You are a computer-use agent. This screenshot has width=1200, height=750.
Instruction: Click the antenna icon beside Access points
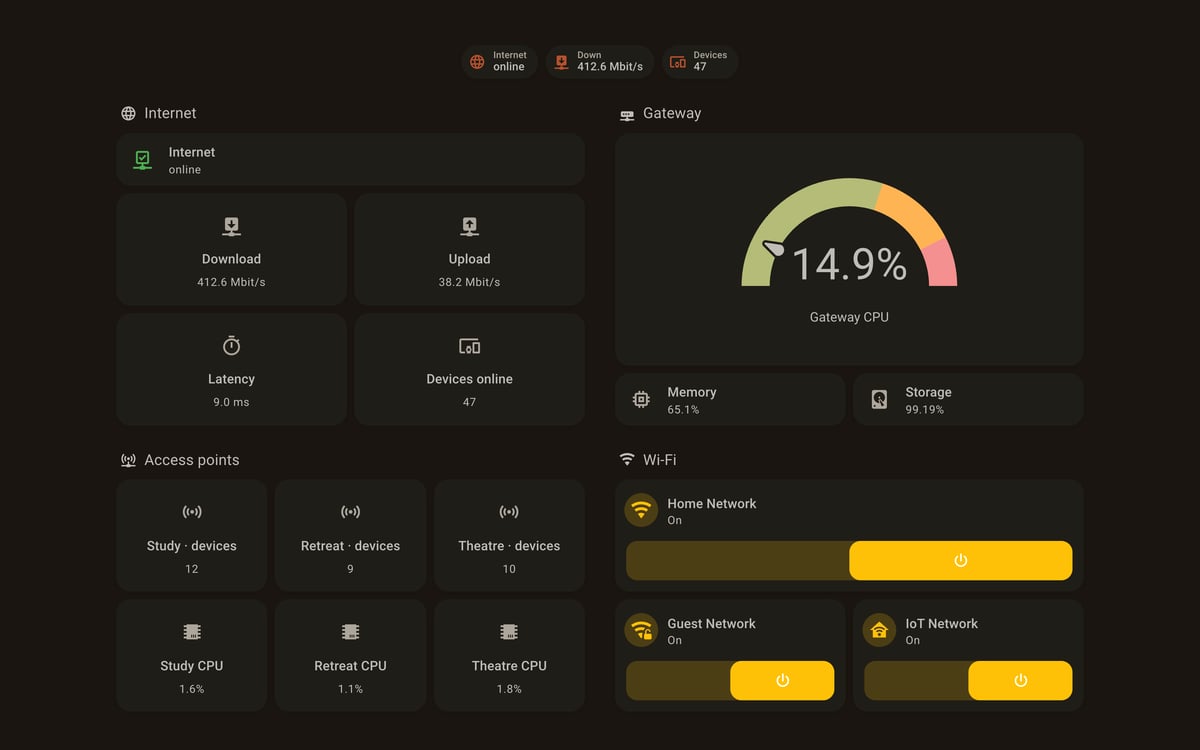coord(128,461)
